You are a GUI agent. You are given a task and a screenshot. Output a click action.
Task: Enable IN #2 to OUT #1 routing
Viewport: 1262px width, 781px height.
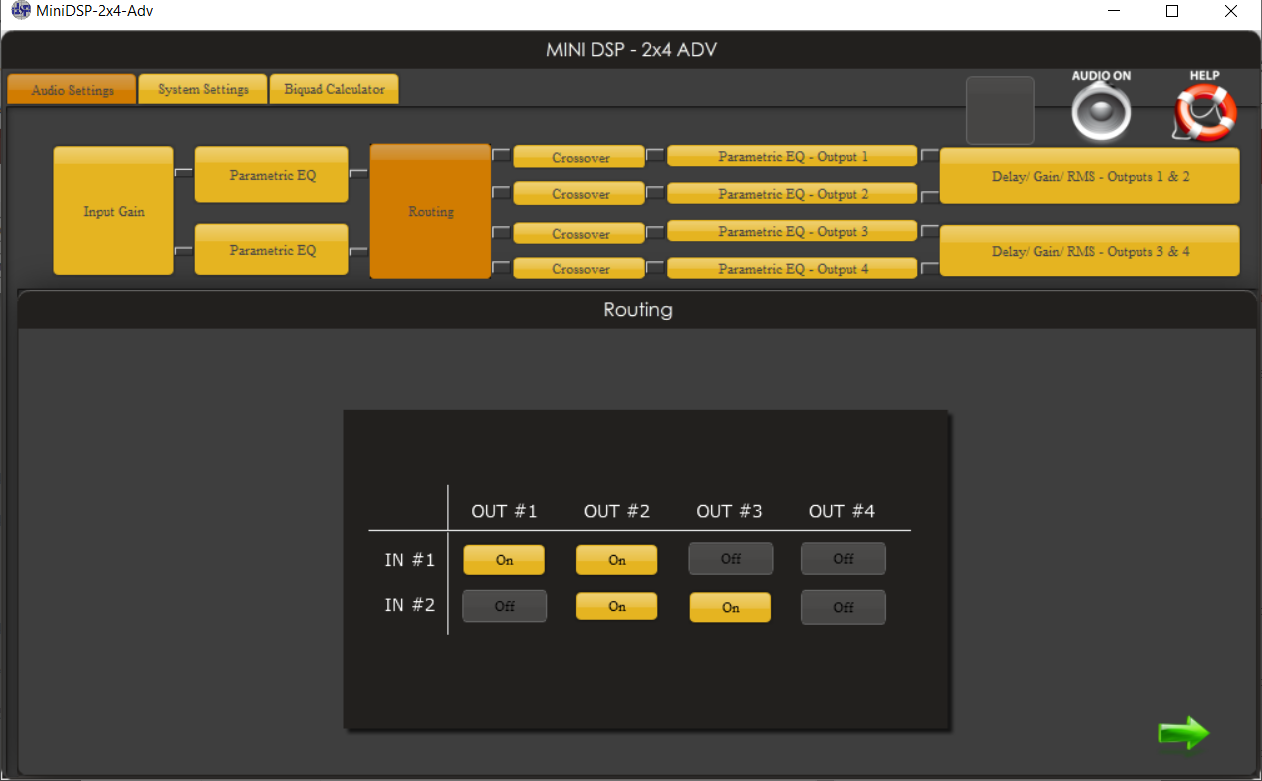(505, 606)
